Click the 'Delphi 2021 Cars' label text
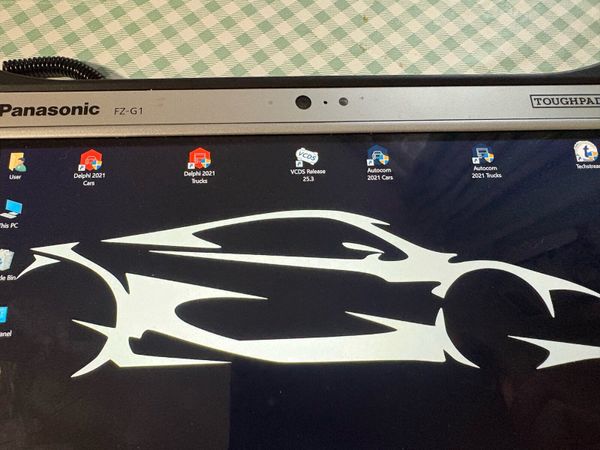This screenshot has width=600, height=450. coord(89,179)
